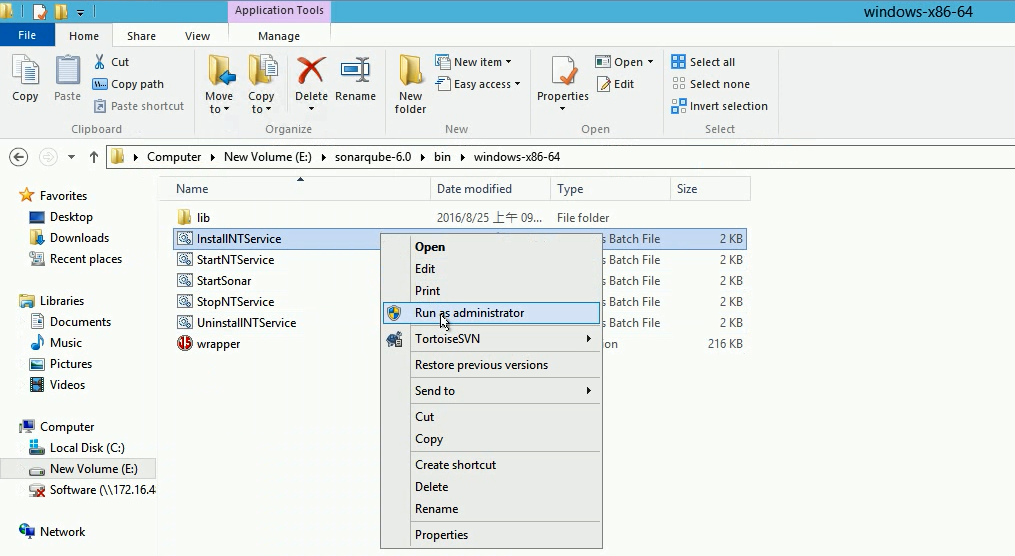Choose Properties in the context menu
The width and height of the screenshot is (1015, 556).
pyautogui.click(x=491, y=534)
